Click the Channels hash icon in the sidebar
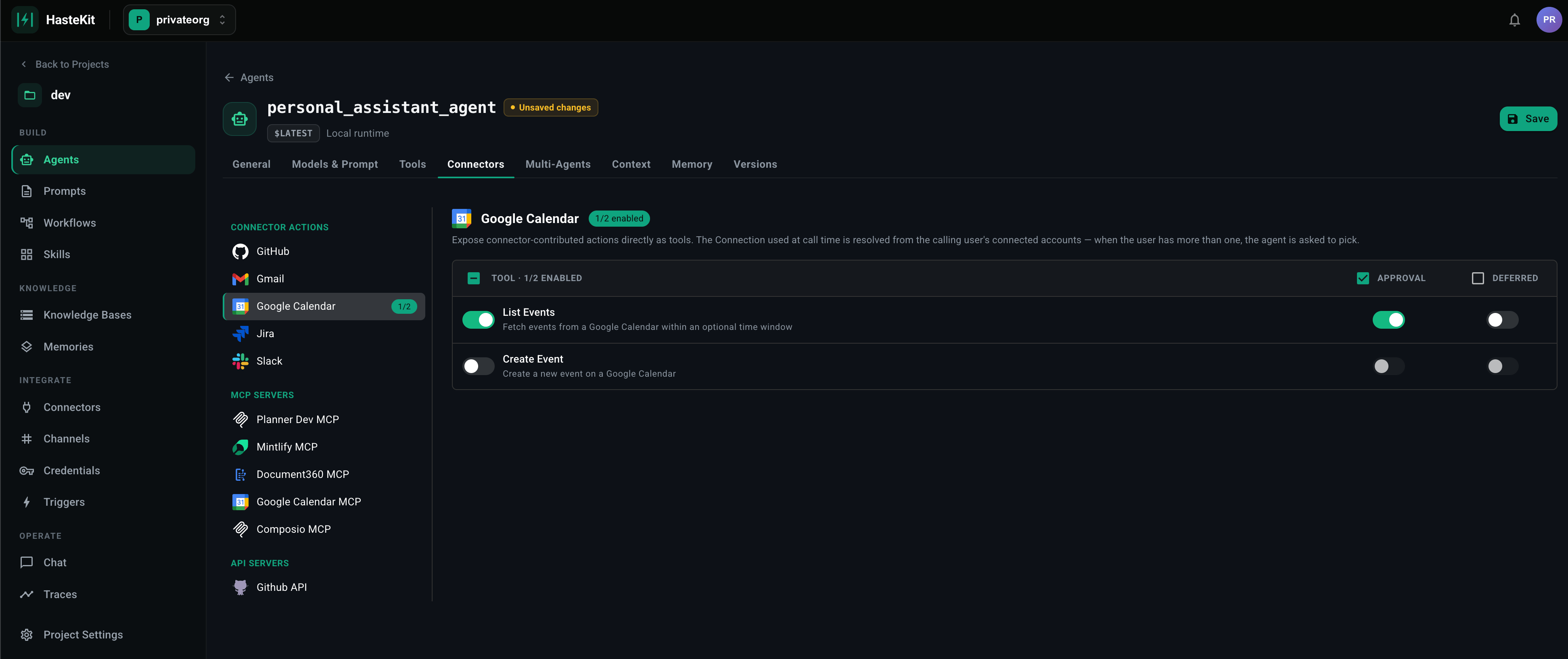Screen dimensions: 1568x659 (x=26, y=439)
